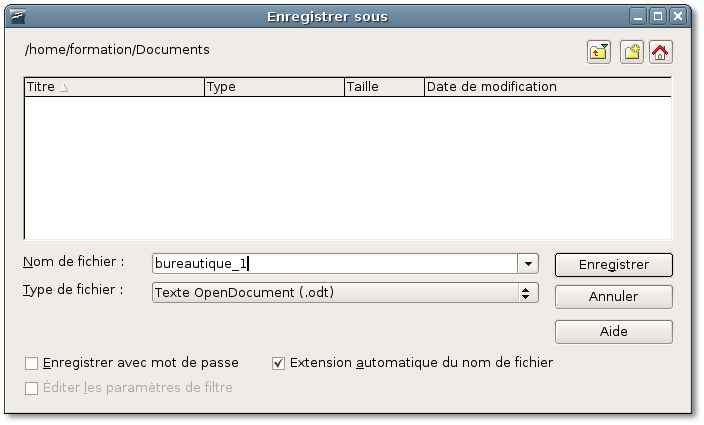Sort files by Titre column header
The height and width of the screenshot is (425, 704).
click(x=114, y=87)
